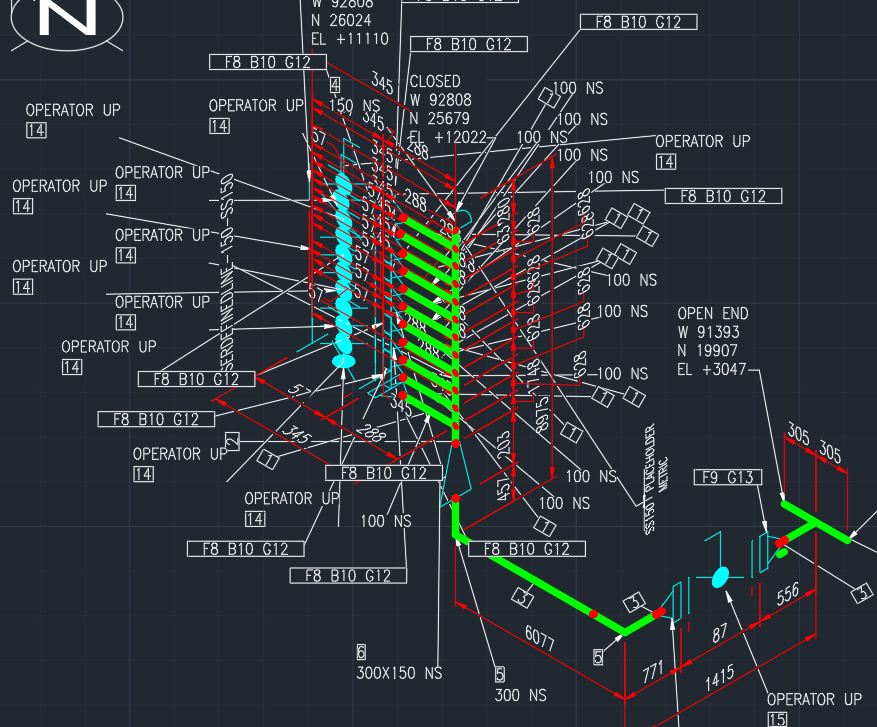Select the 457 dimension value
Viewport: 877px width, 727px height.
pyautogui.click(x=504, y=488)
